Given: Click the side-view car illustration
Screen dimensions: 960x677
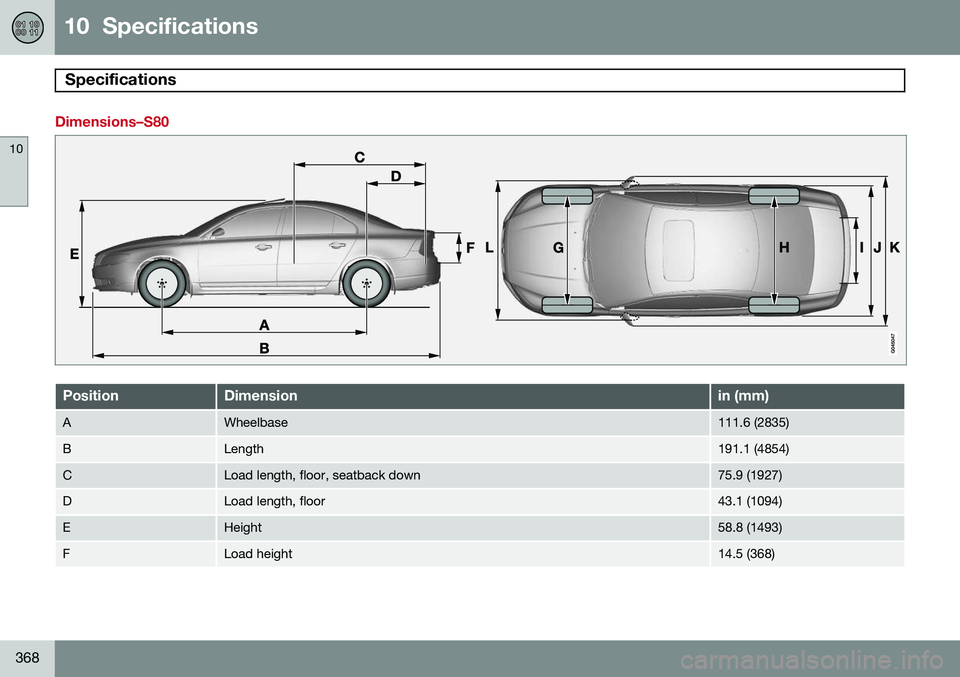Looking at the screenshot, I should tap(266, 254).
